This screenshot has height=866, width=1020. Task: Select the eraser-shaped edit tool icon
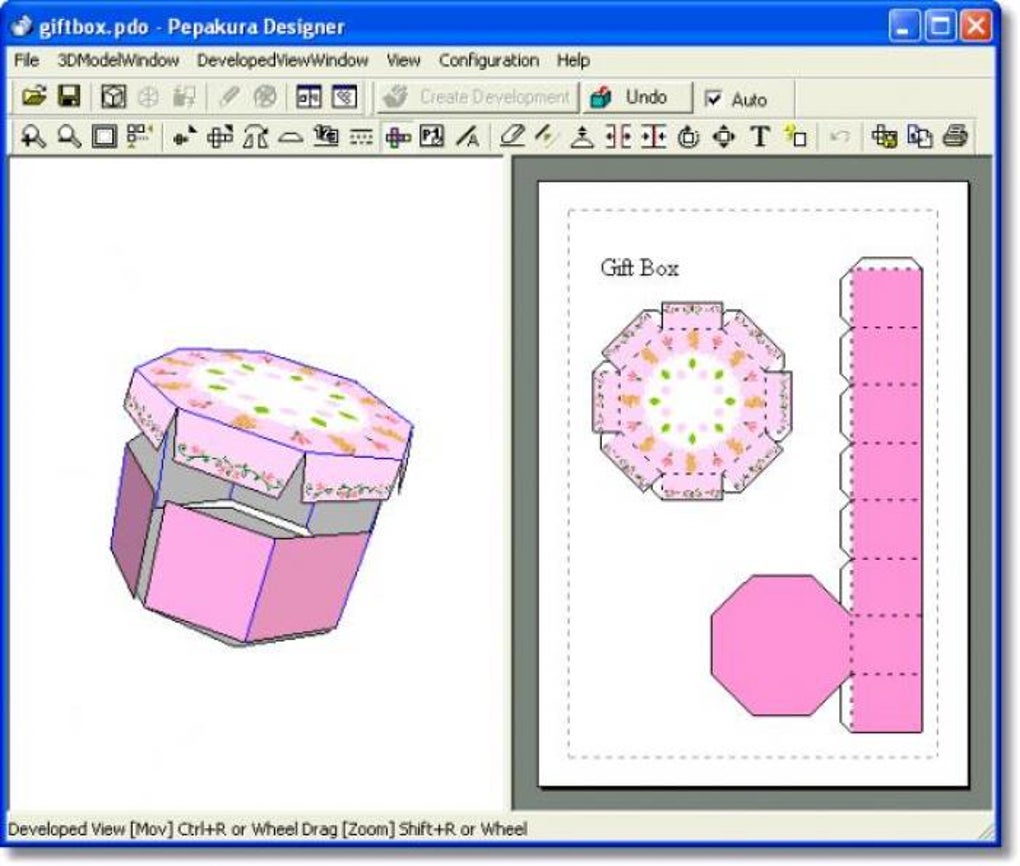512,137
